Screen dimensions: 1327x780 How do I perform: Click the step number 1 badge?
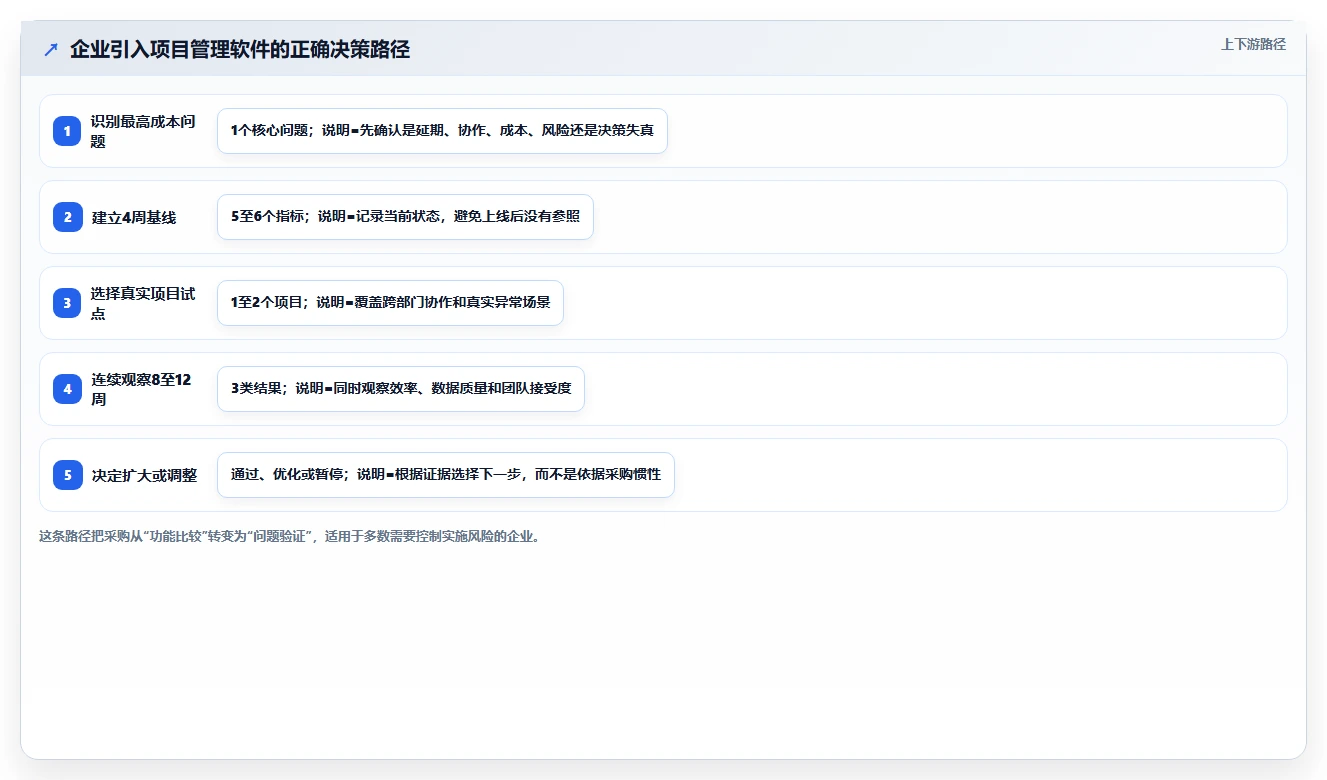tap(67, 131)
